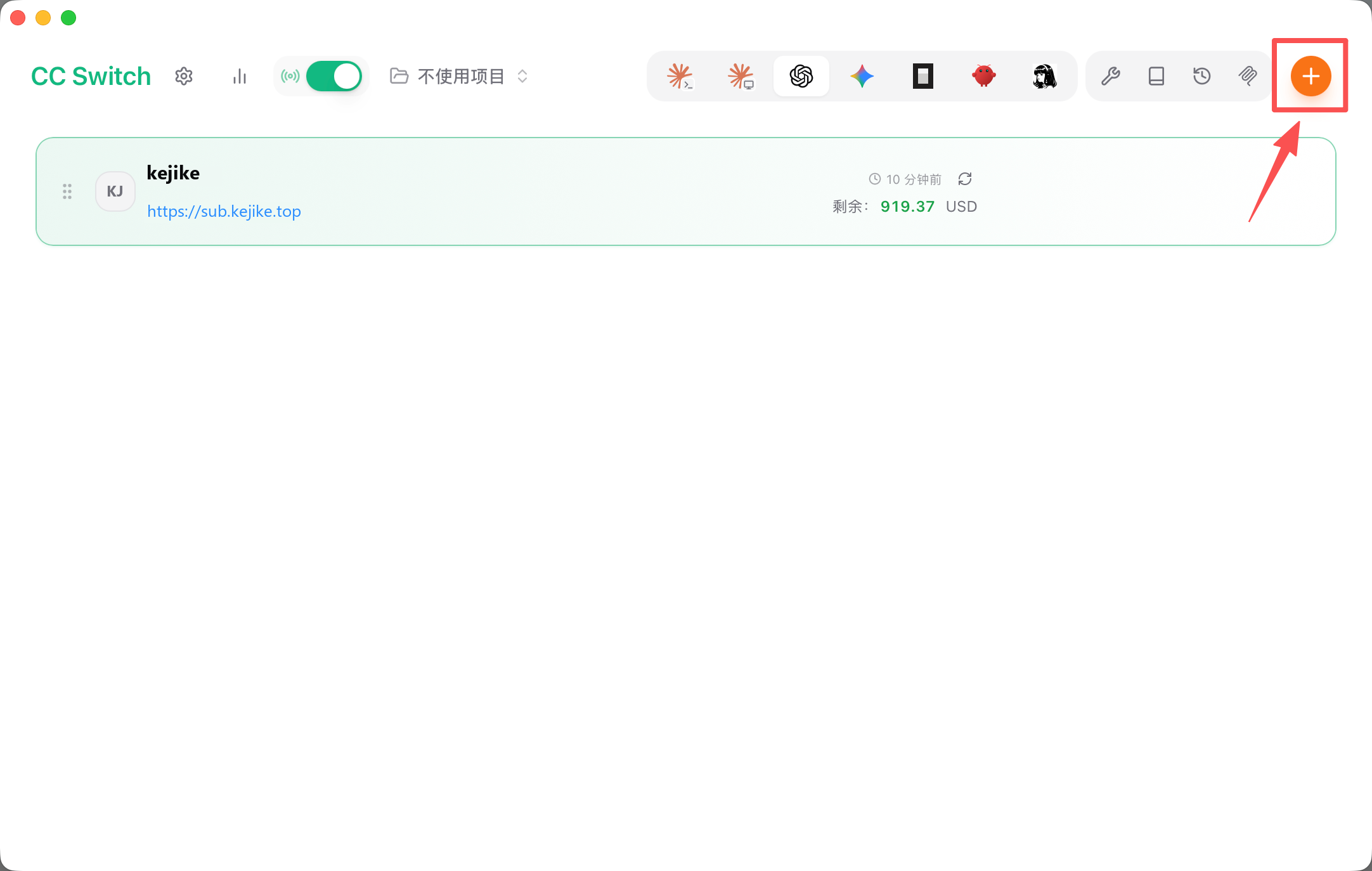The image size is (1372, 871).
Task: Click the 919.37 remaining balance
Action: (907, 207)
